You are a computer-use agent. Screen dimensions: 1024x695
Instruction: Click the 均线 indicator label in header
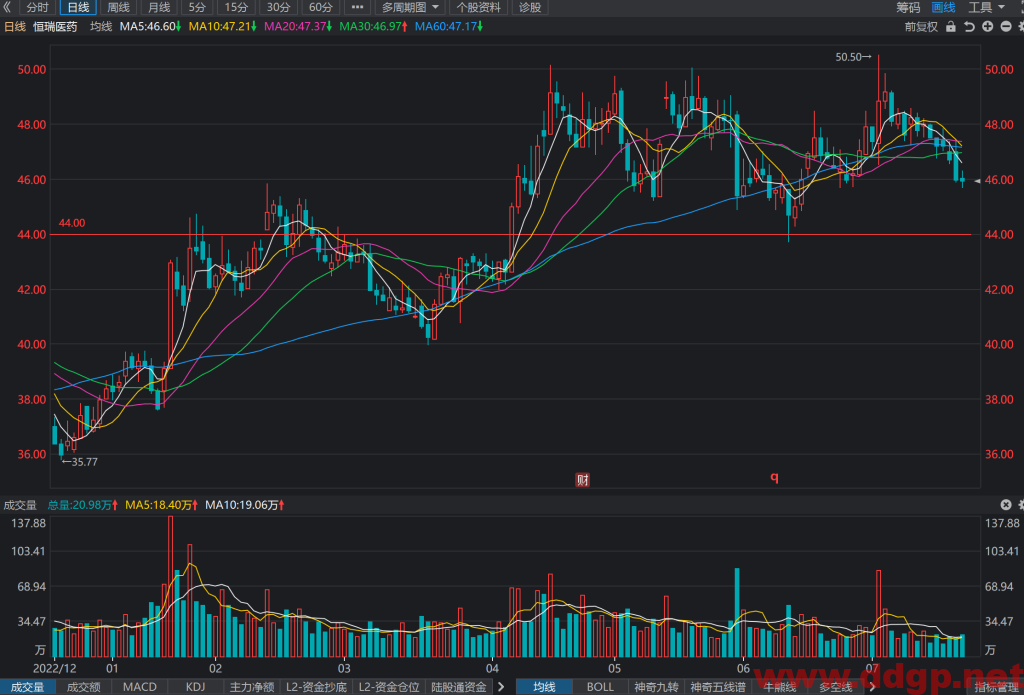[101, 27]
